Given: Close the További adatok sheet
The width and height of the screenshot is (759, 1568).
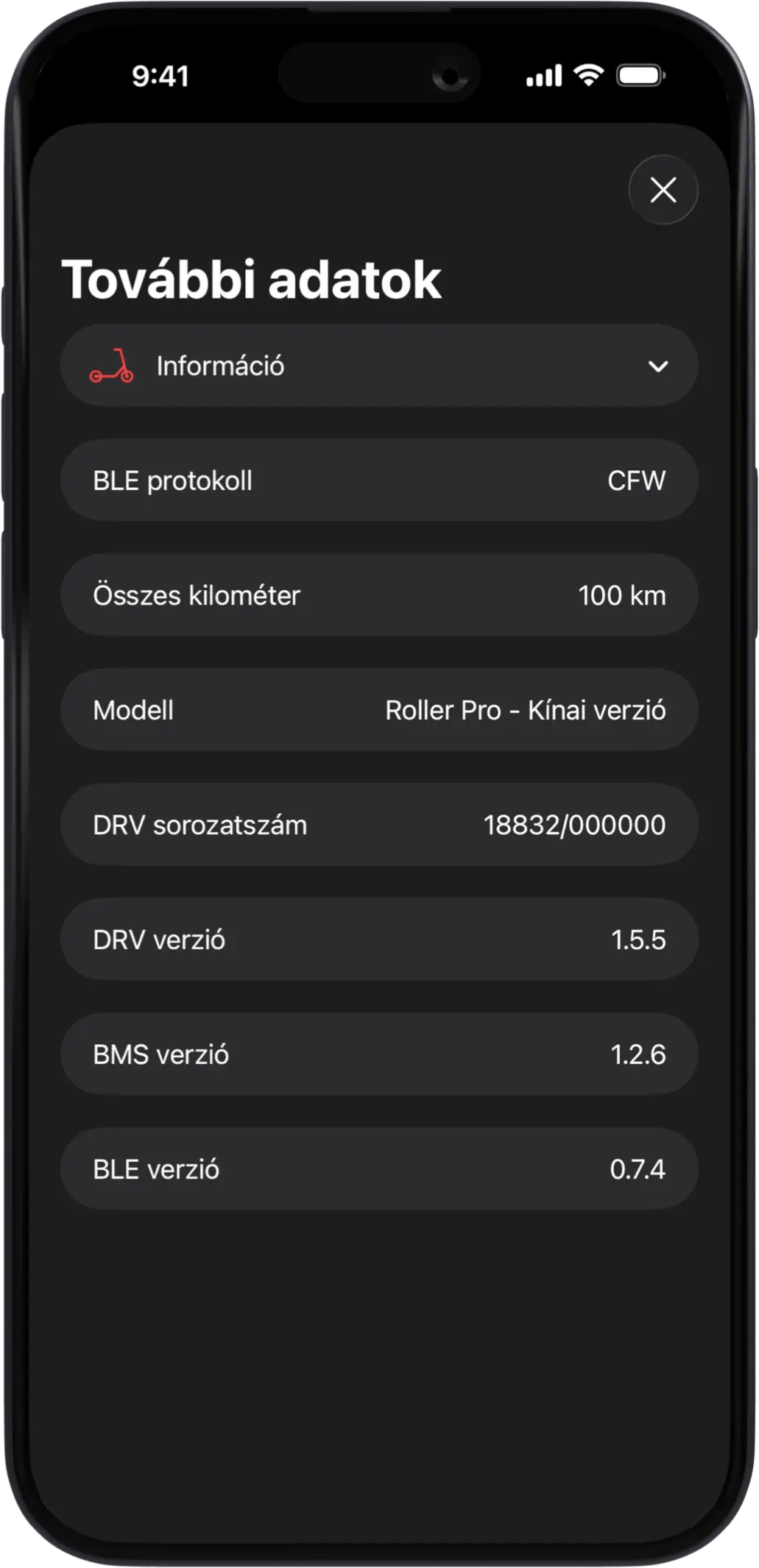Looking at the screenshot, I should (663, 190).
